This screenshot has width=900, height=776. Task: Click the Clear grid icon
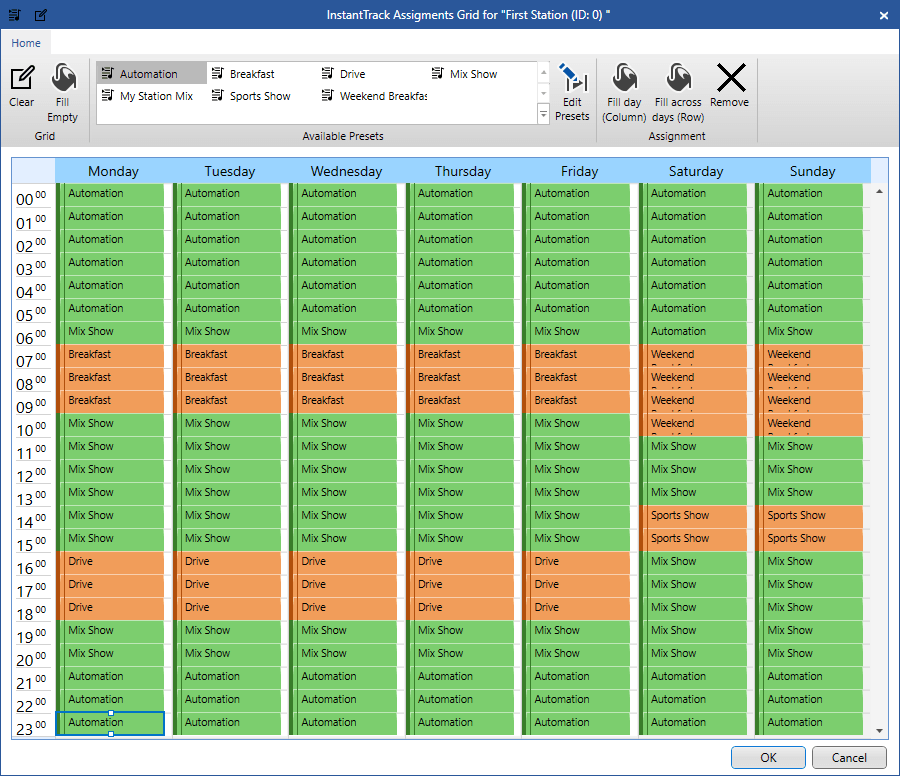coord(21,79)
